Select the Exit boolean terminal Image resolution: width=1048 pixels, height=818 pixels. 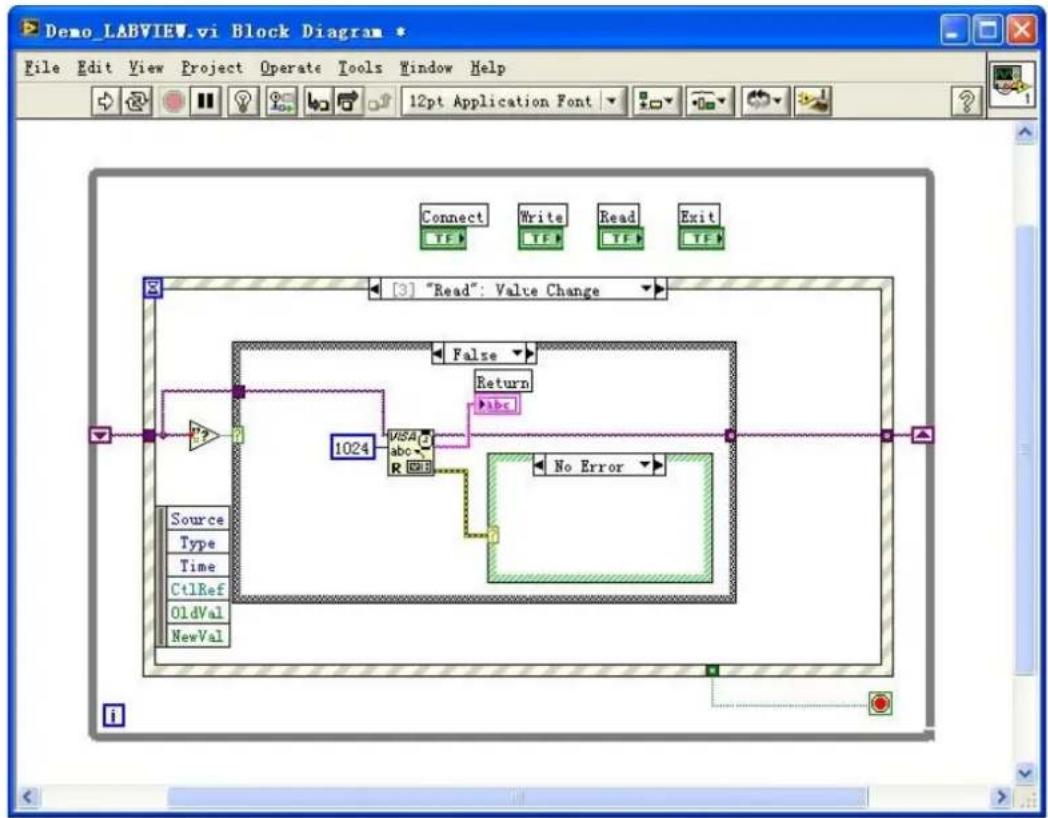click(701, 239)
